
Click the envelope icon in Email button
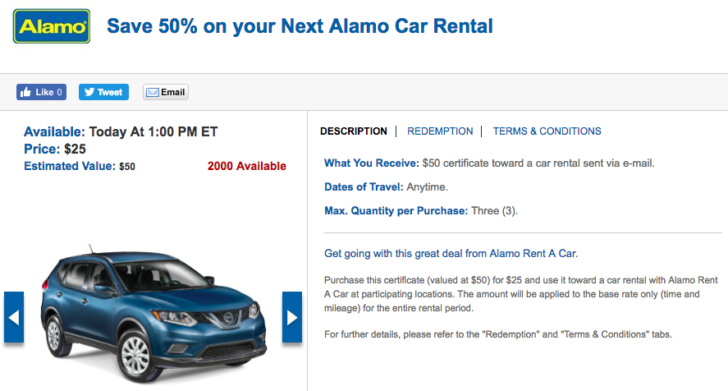point(152,92)
